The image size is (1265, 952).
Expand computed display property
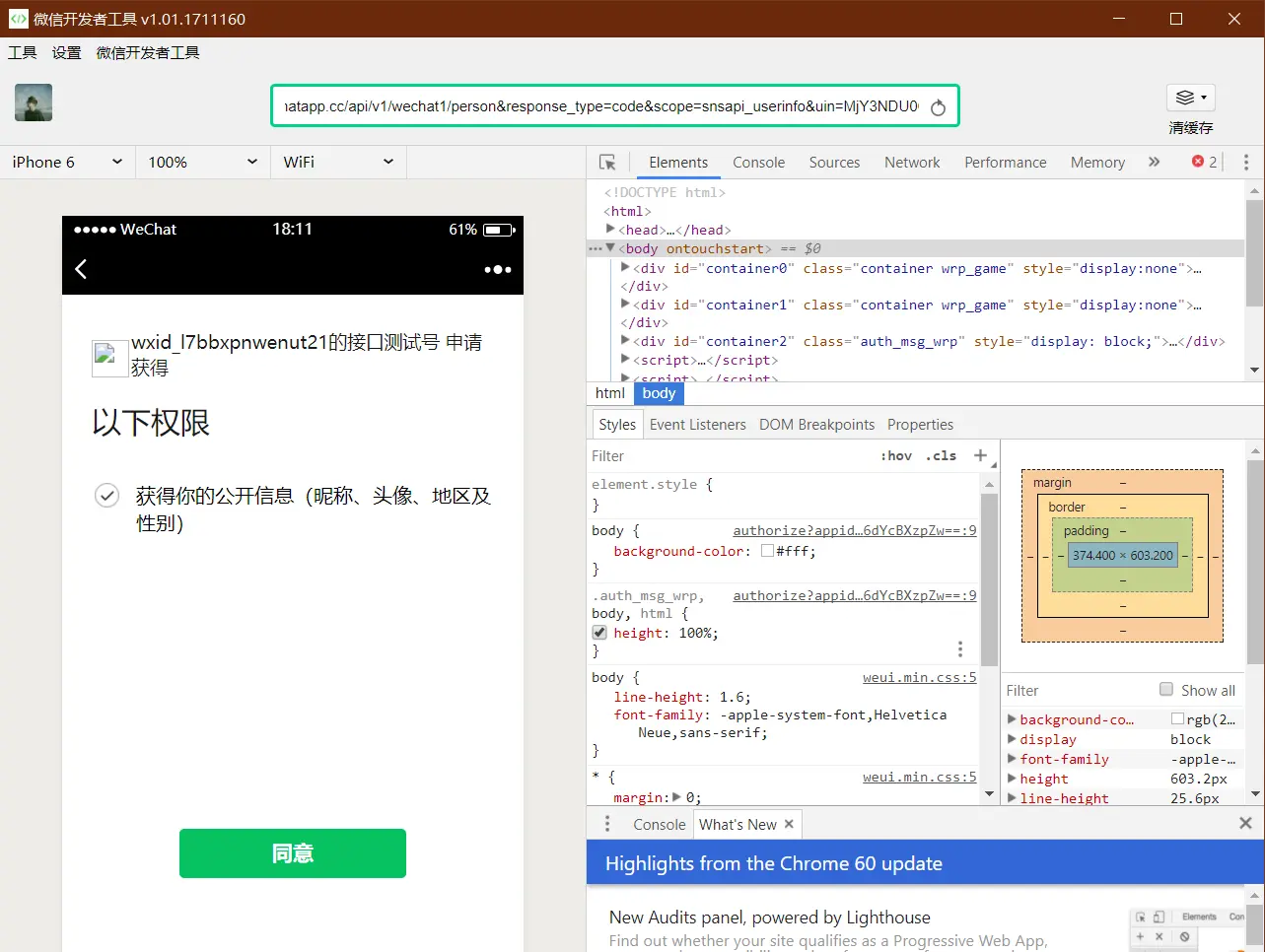(x=1012, y=739)
